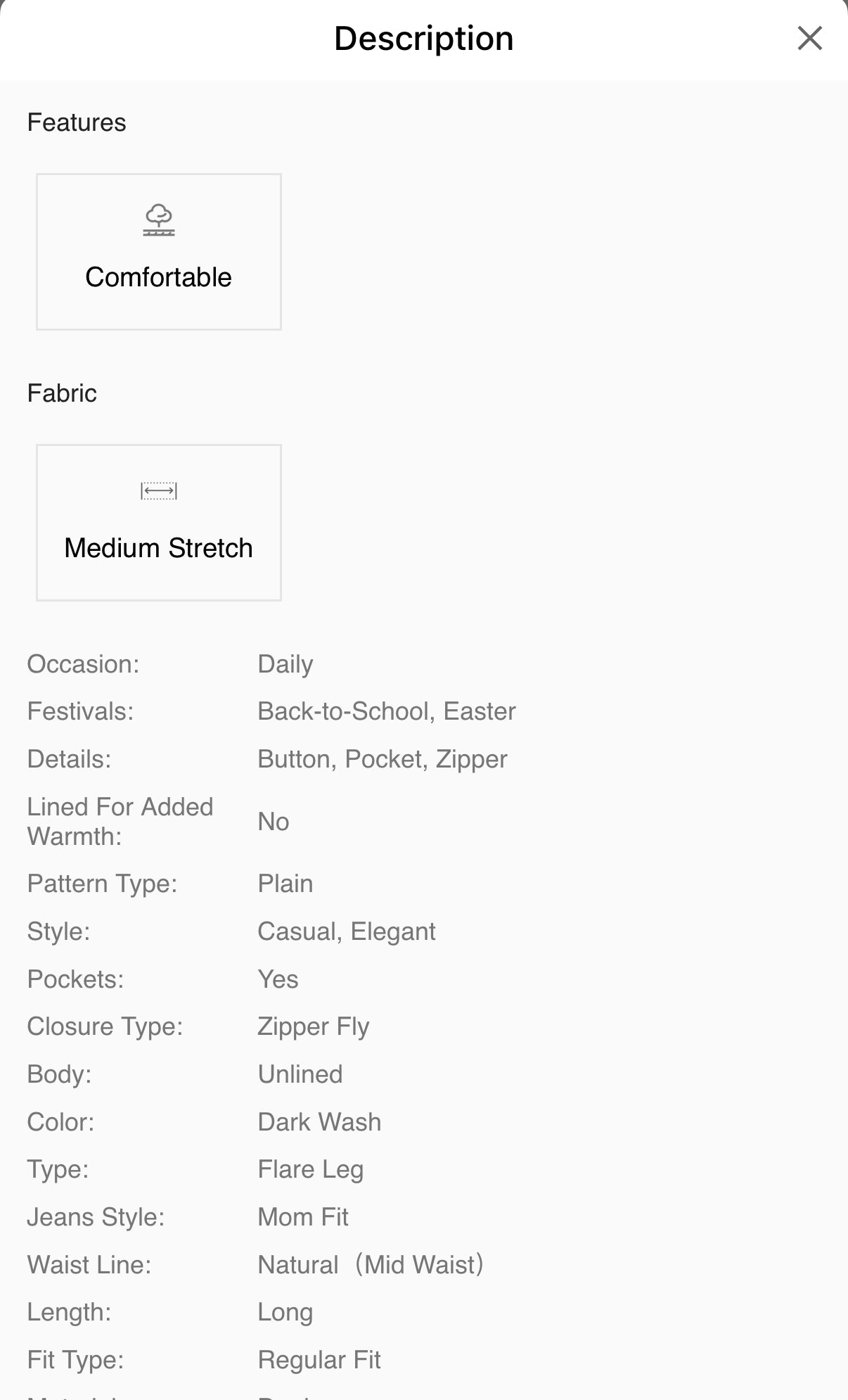This screenshot has width=848, height=1400.
Task: Tap the Medium Stretch arrow icon
Action: (x=159, y=491)
